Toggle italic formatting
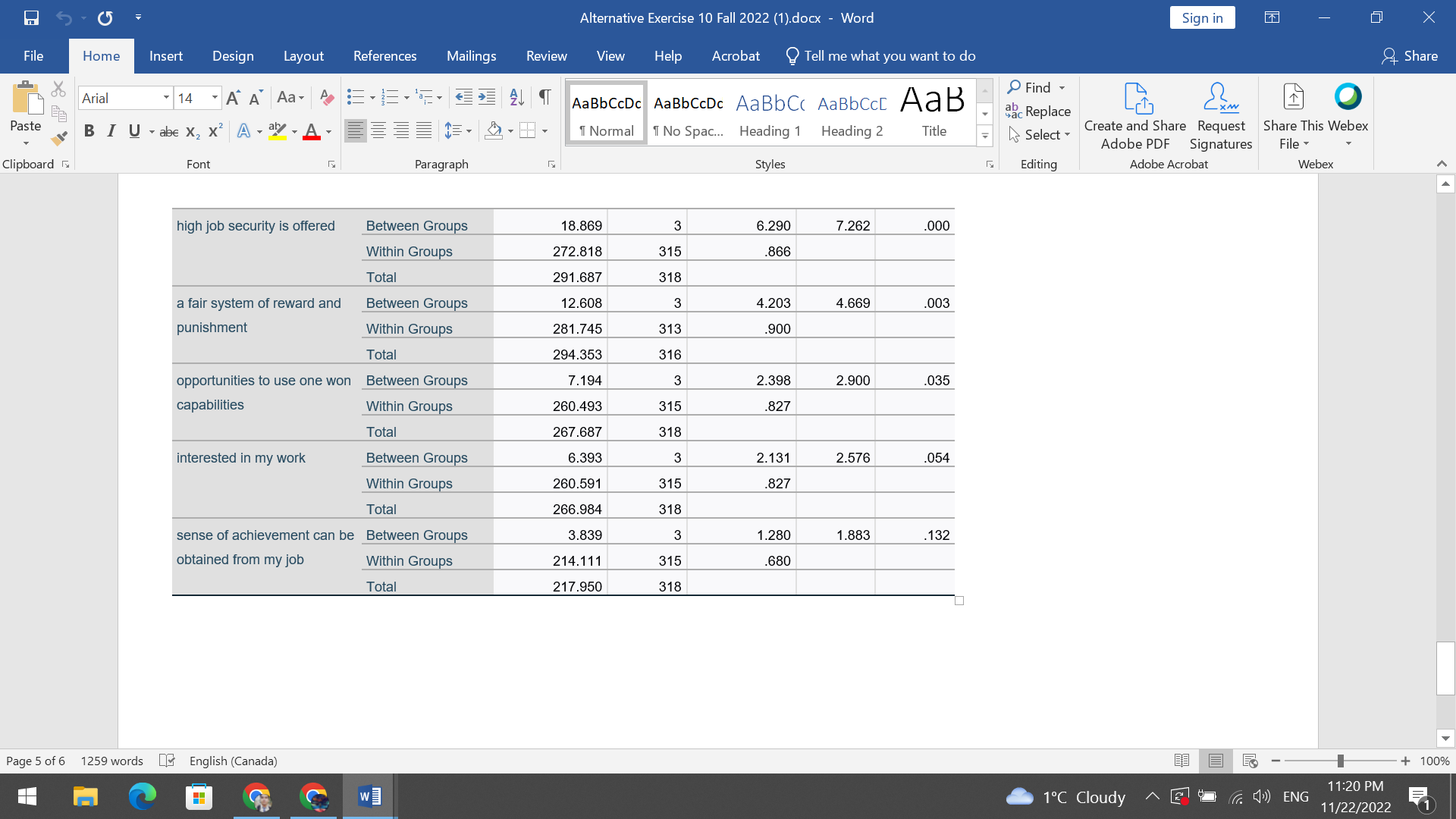The width and height of the screenshot is (1456, 819). pyautogui.click(x=111, y=130)
